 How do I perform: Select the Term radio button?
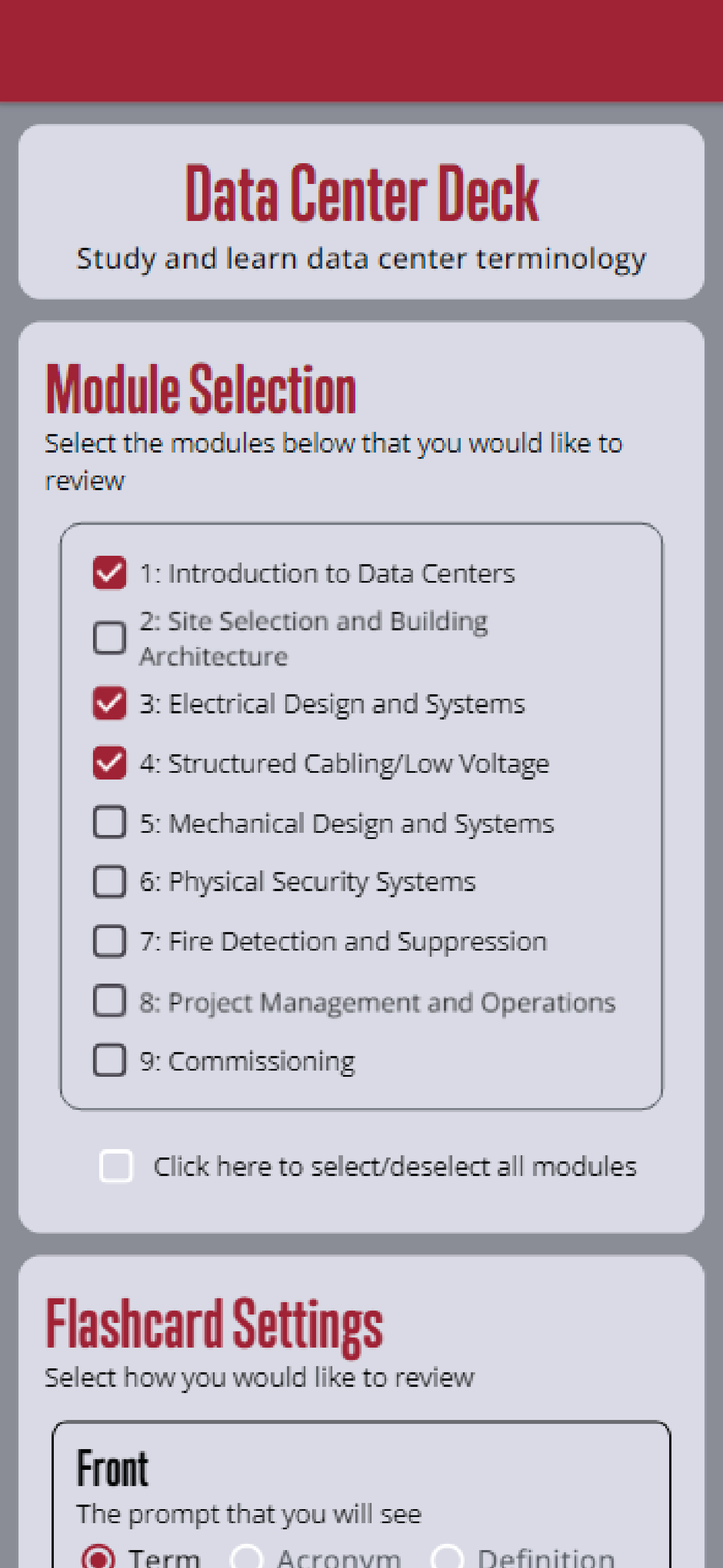pyautogui.click(x=98, y=1558)
